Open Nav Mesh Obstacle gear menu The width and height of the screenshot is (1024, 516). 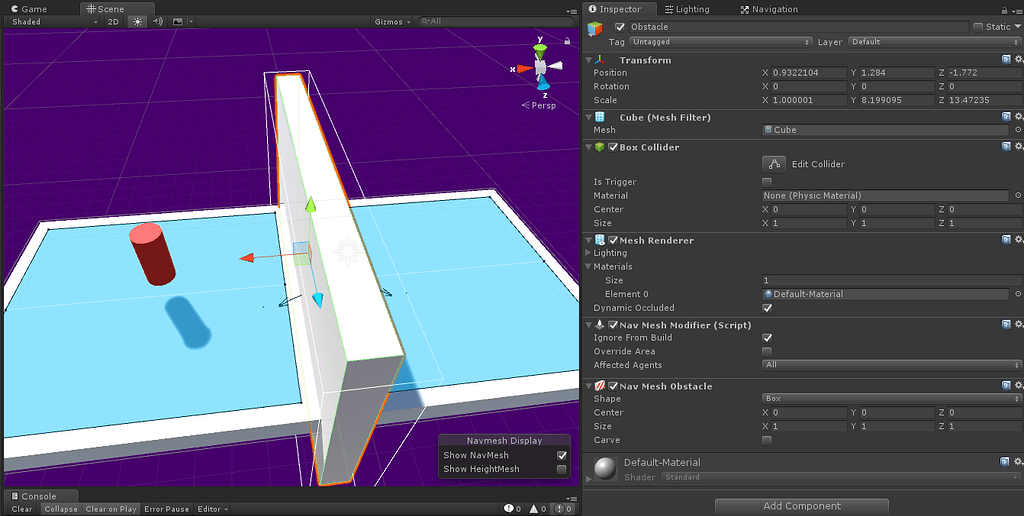(x=1018, y=386)
